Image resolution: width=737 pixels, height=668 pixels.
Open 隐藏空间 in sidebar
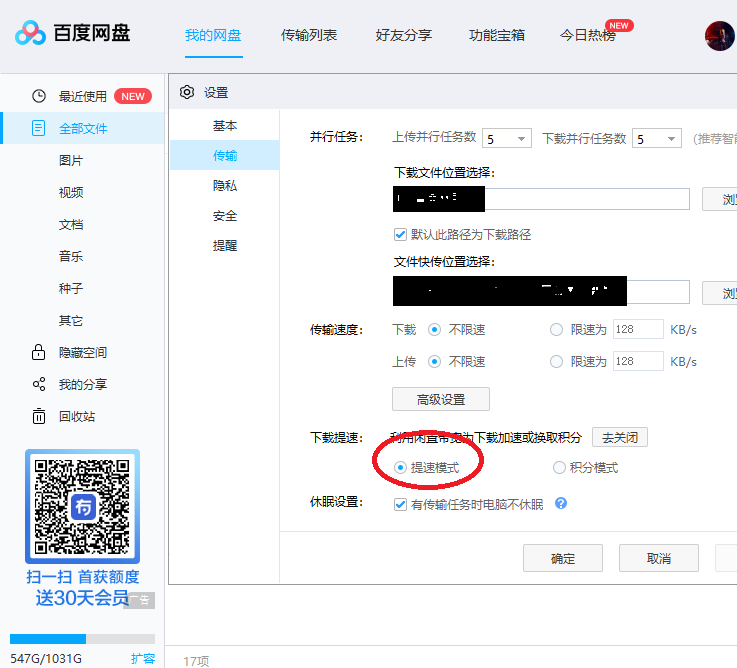(x=83, y=352)
